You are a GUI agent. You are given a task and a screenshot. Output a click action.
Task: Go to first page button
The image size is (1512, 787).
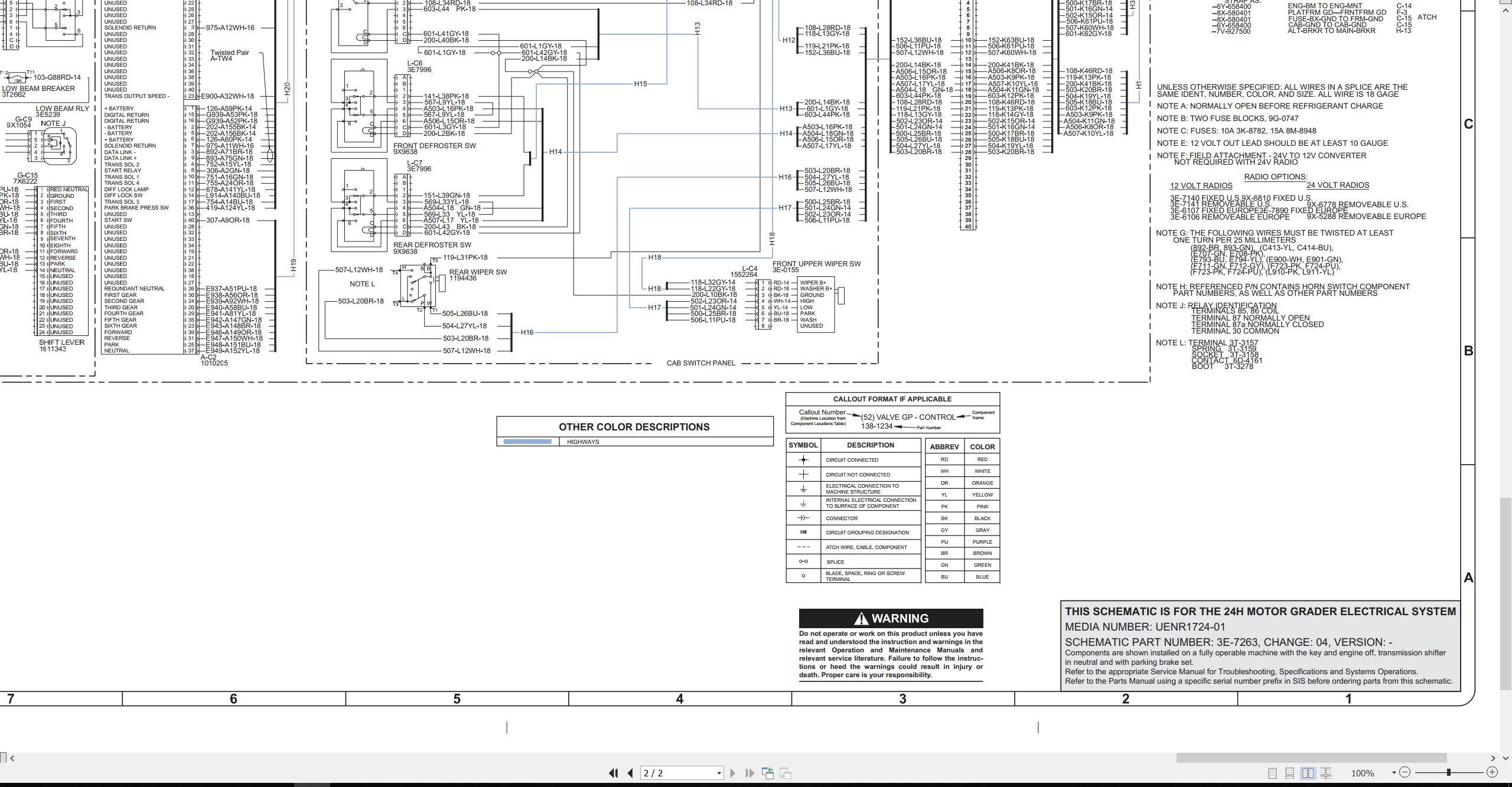tap(613, 773)
